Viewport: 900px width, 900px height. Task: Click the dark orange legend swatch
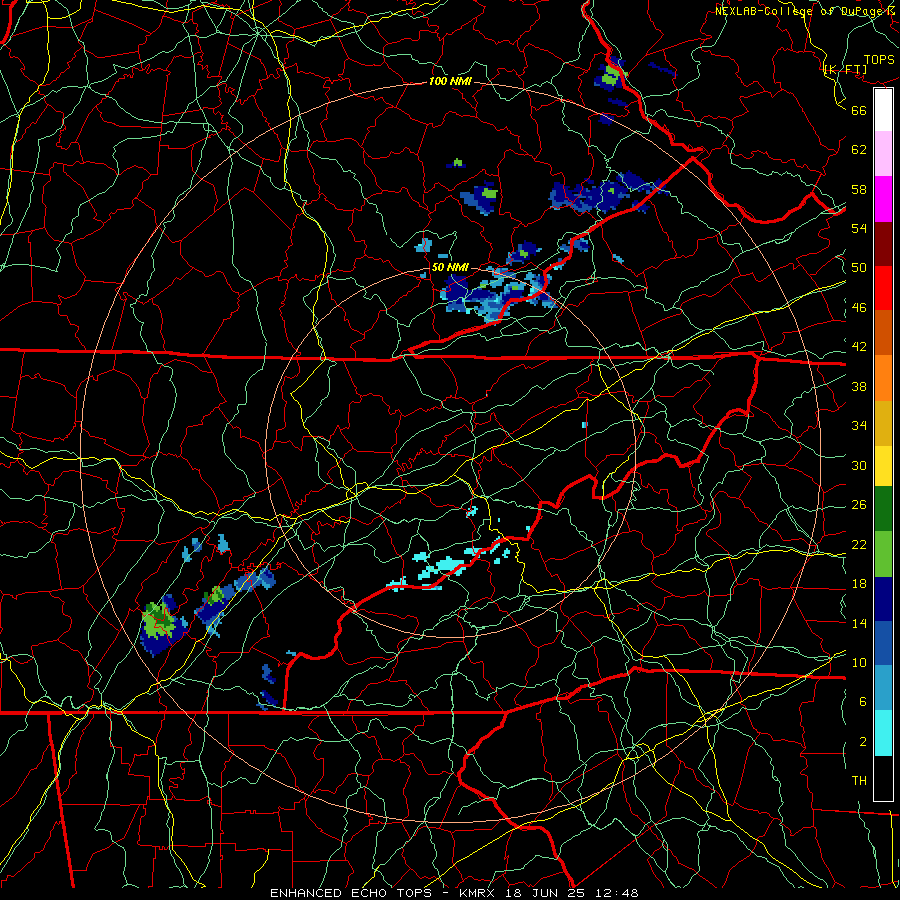(x=883, y=333)
